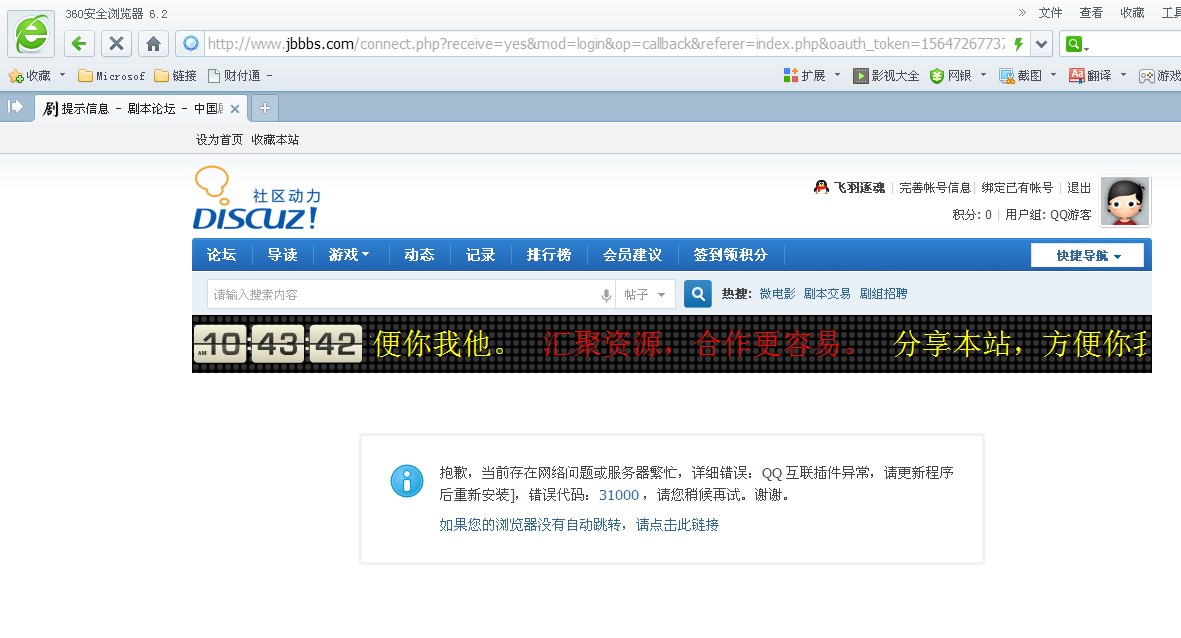Expand the 网银 dropdown arrow
The height and width of the screenshot is (638, 1181).
[983, 75]
